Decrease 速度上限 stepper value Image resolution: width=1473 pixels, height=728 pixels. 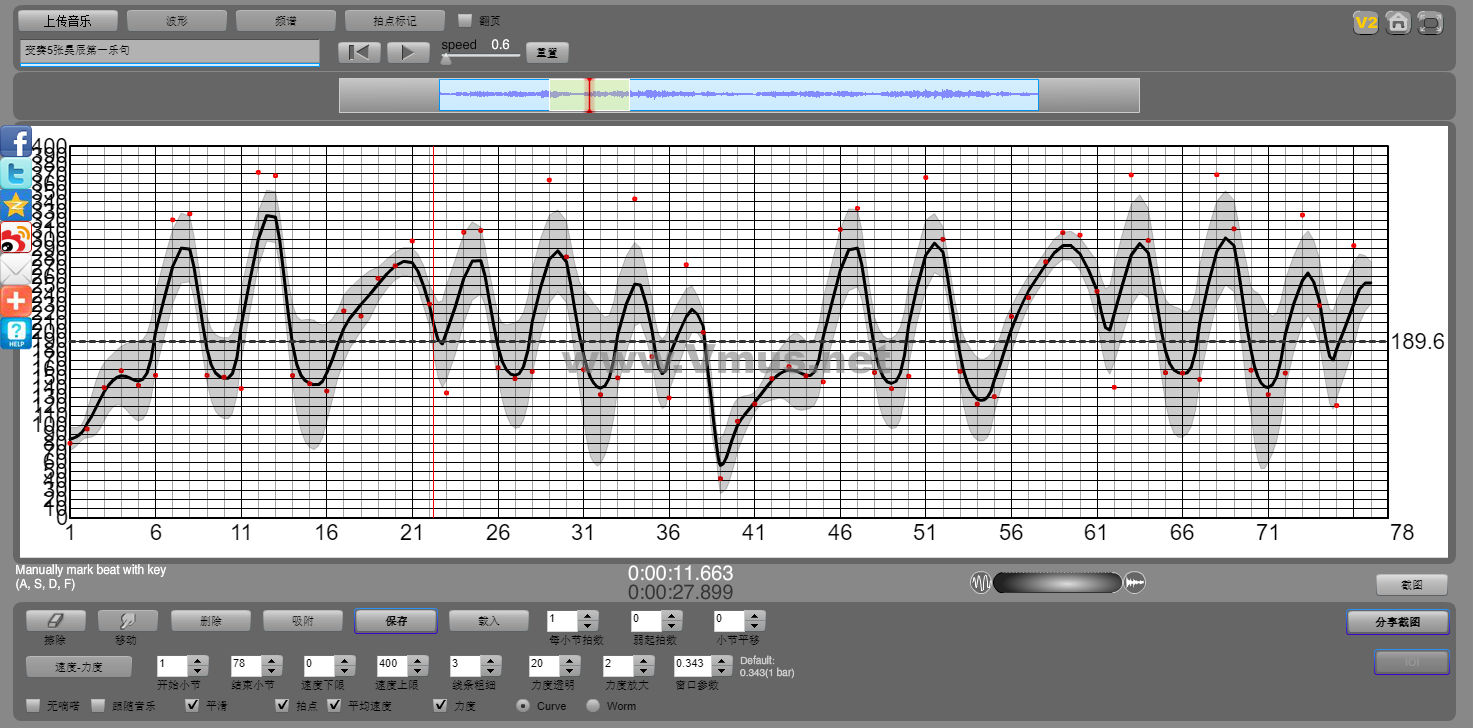(x=418, y=670)
